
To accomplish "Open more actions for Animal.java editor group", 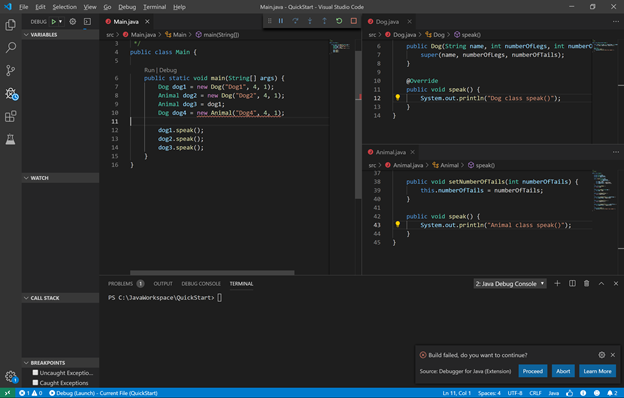I will (616, 152).
